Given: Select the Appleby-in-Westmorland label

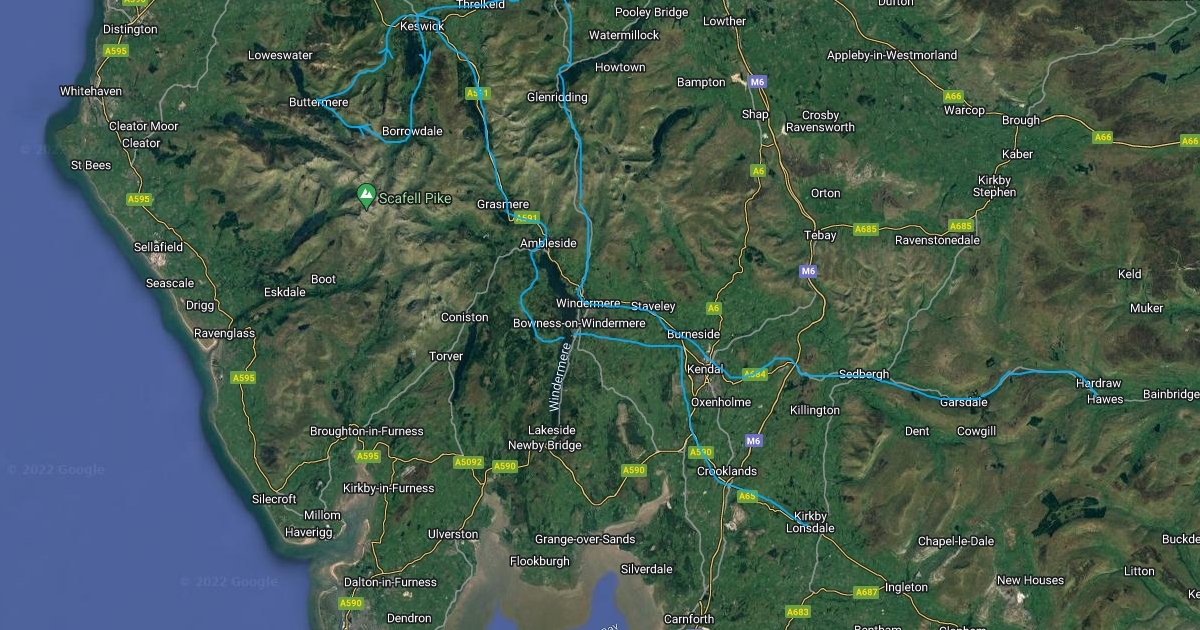Looking at the screenshot, I should tap(892, 55).
